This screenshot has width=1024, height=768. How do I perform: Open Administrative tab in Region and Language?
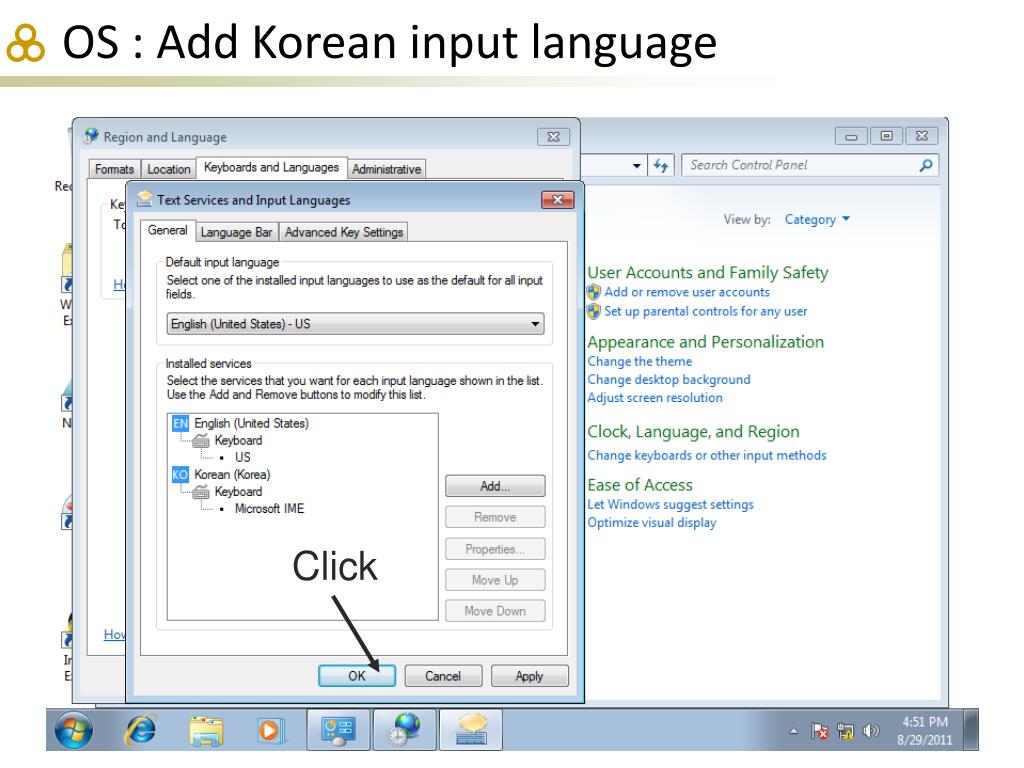387,169
